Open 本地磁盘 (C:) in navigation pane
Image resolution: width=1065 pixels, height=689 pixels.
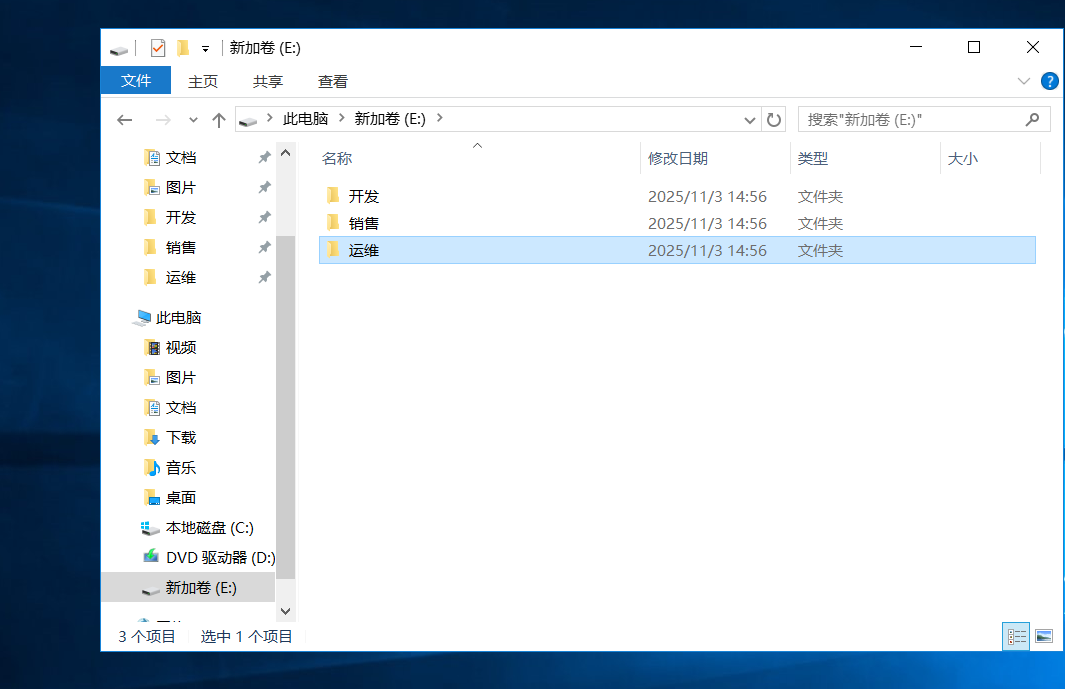(209, 528)
